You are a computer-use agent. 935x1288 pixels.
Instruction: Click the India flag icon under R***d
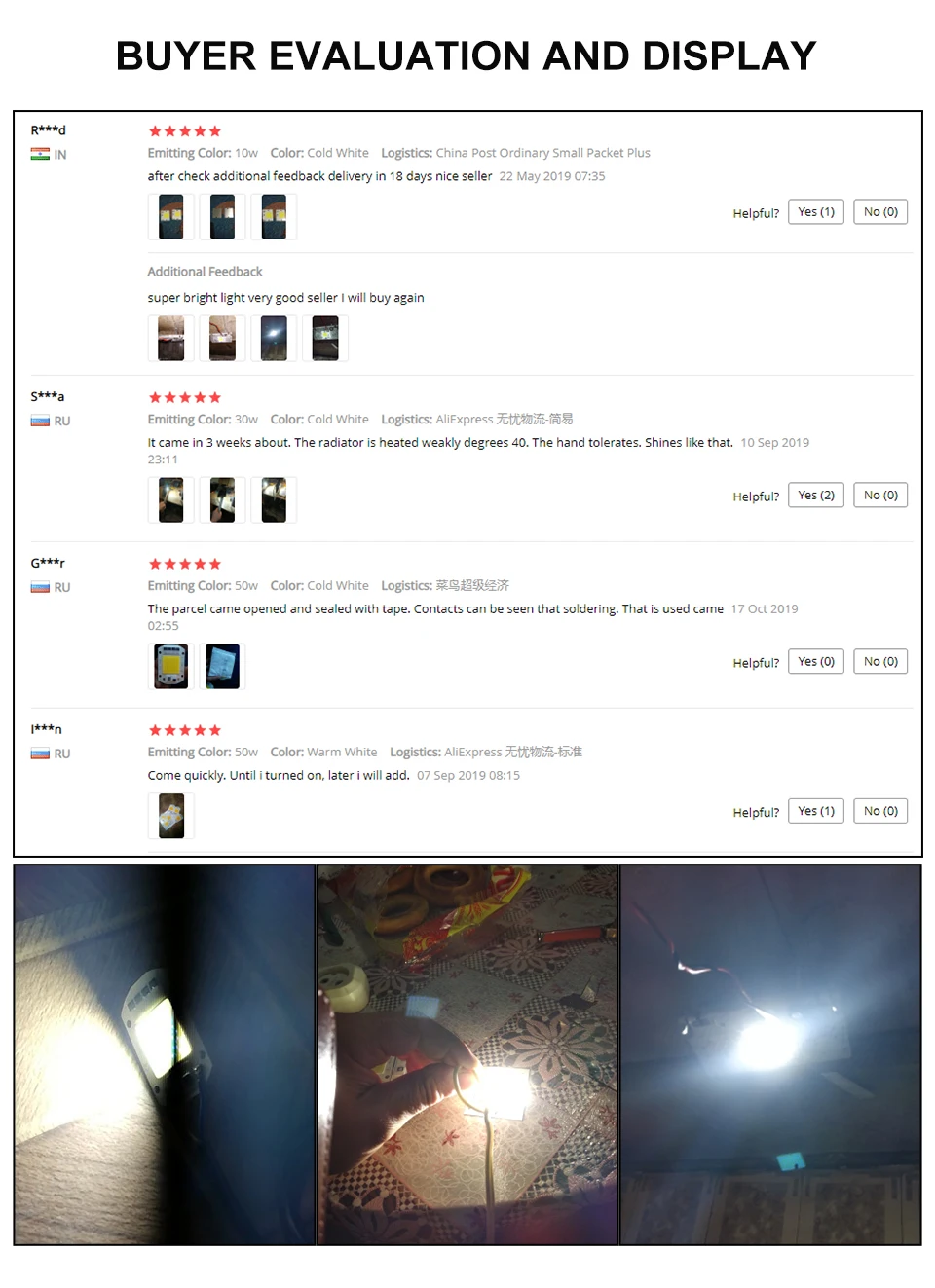click(40, 154)
